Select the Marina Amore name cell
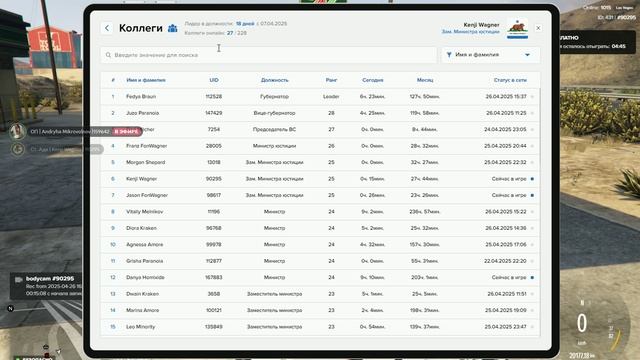This screenshot has width=640, height=360. tap(142, 310)
